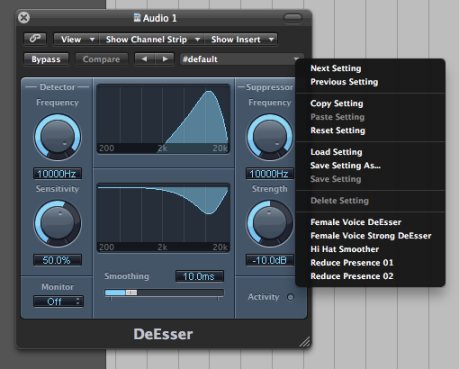Click the Detector Sensitivity knob
This screenshot has height=369, width=459.
coord(58,223)
